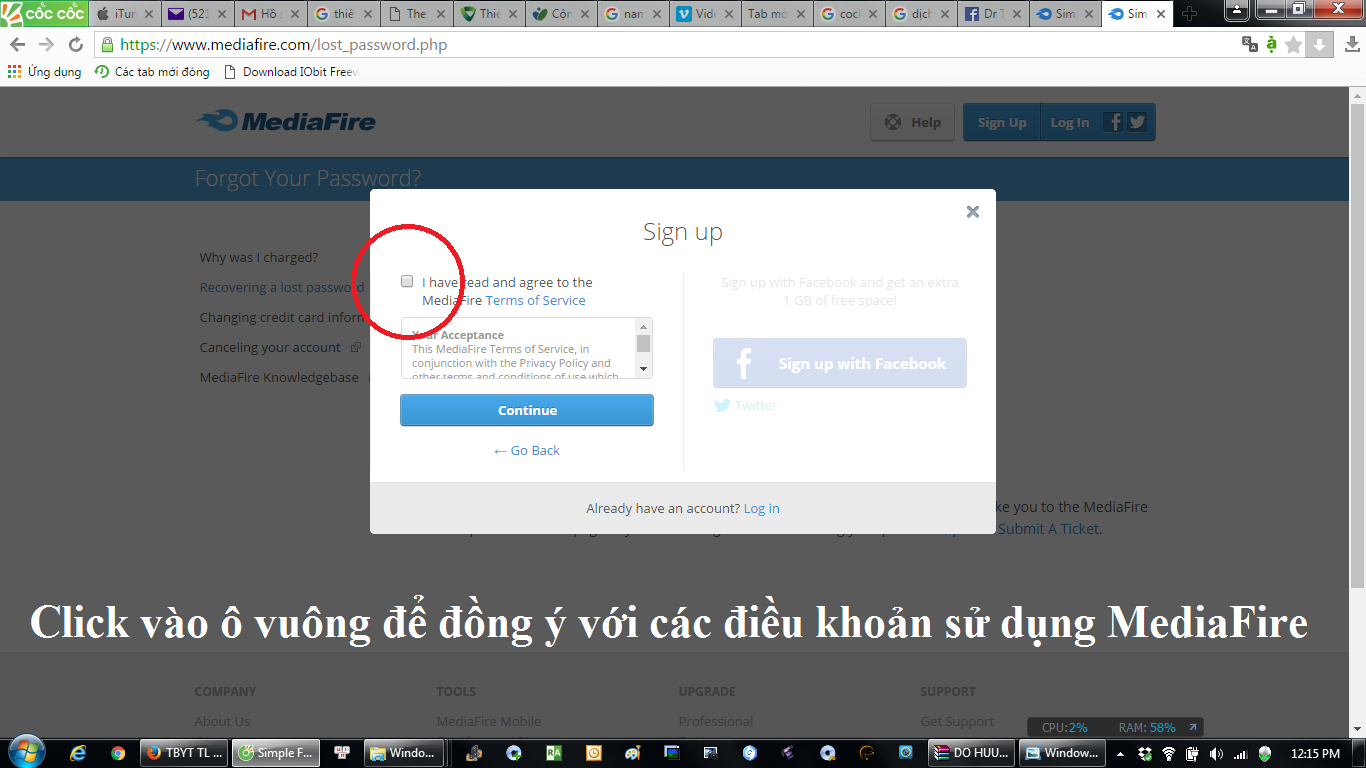Open Ứng dụng apps bookmark

coord(44,72)
